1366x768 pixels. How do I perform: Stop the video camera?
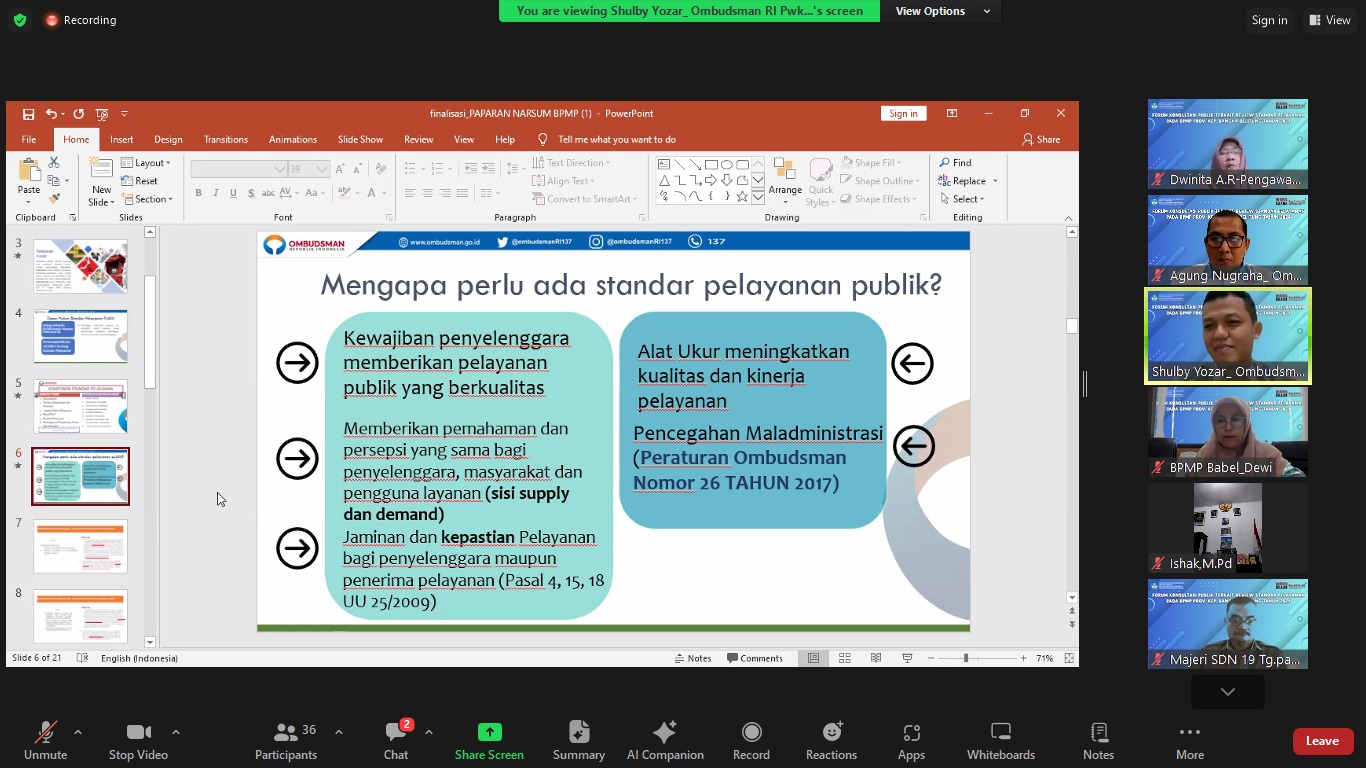[138, 741]
